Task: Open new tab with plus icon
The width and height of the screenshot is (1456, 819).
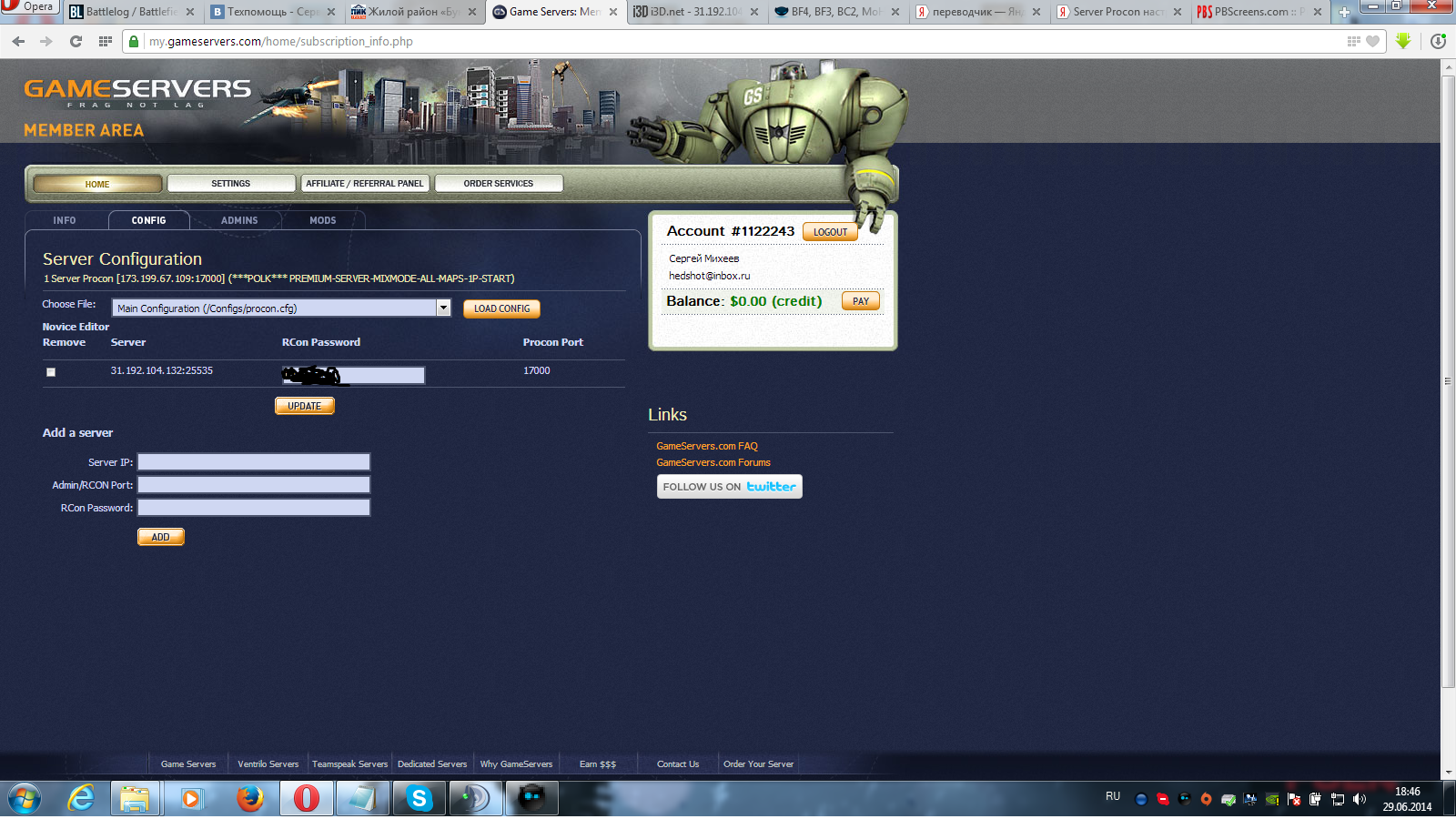Action: (1344, 12)
